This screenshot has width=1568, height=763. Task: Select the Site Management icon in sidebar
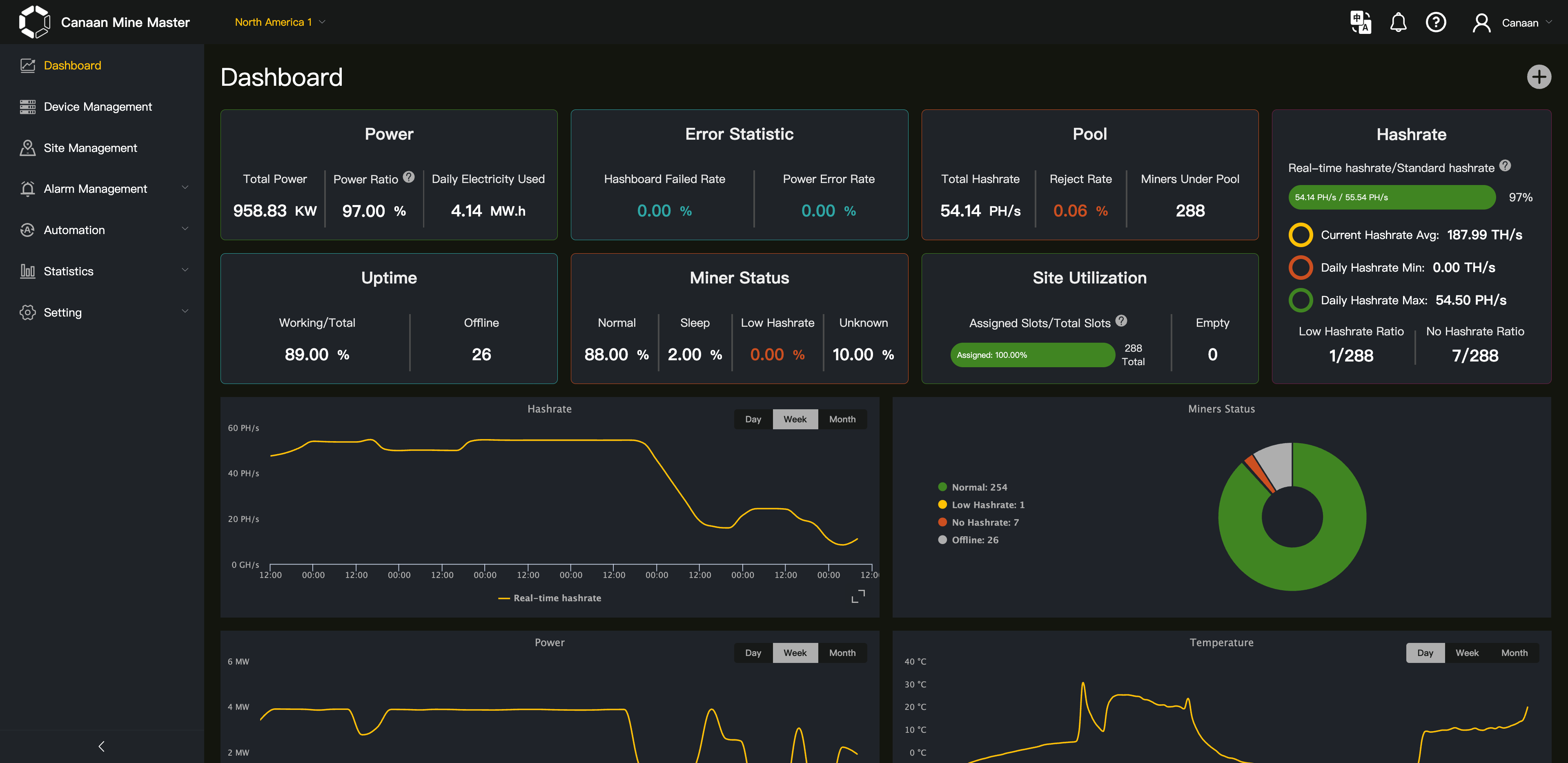click(27, 147)
